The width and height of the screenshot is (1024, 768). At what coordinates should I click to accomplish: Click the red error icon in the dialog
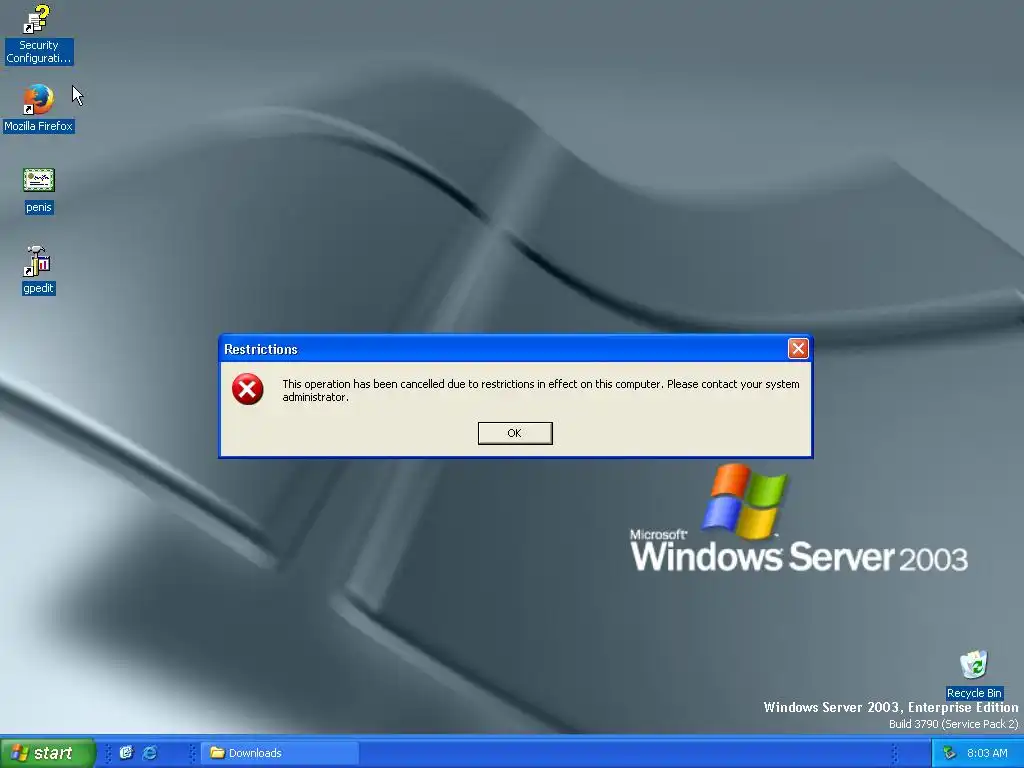[x=248, y=389]
